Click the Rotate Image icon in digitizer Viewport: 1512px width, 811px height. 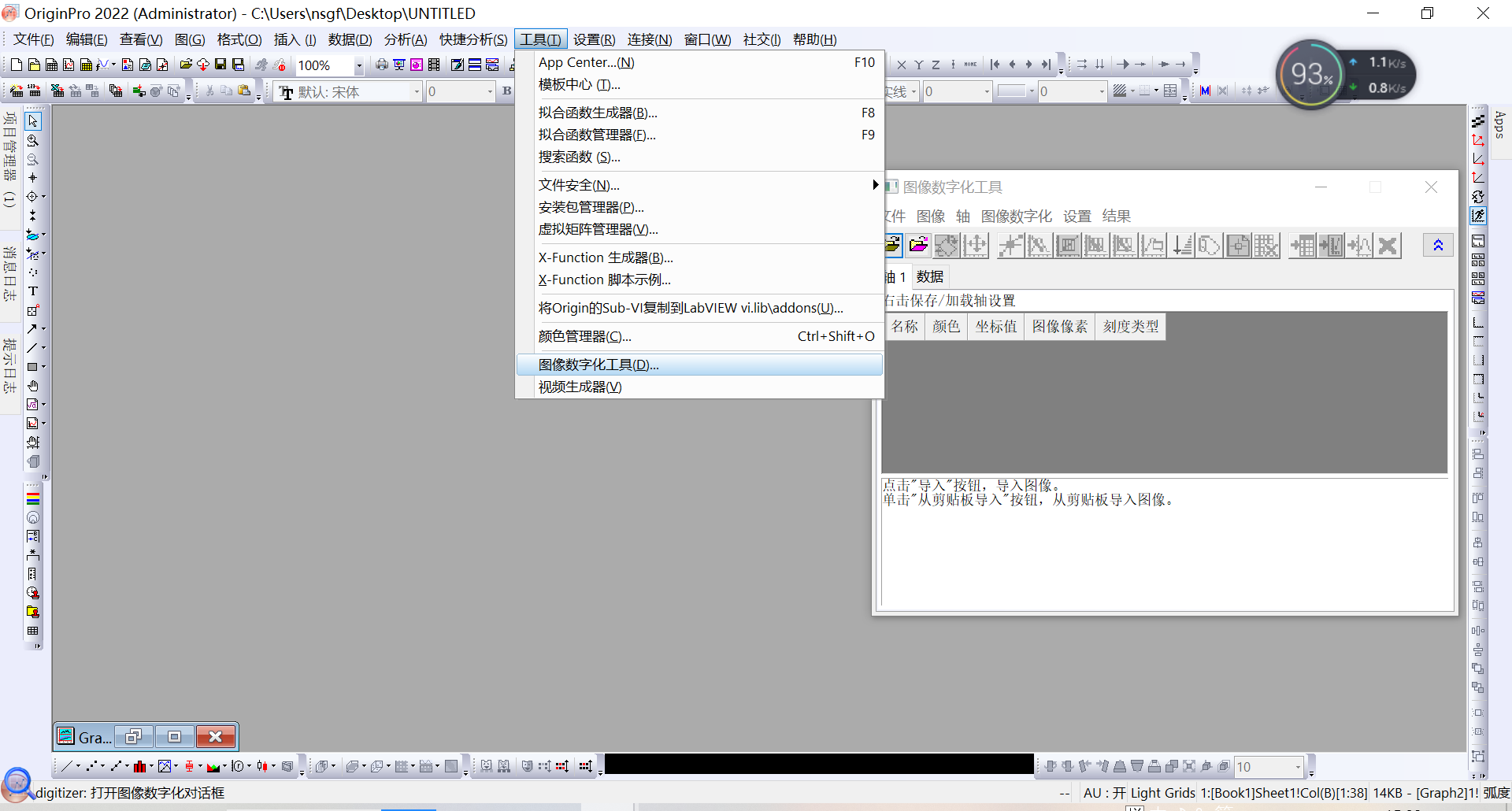pos(947,246)
